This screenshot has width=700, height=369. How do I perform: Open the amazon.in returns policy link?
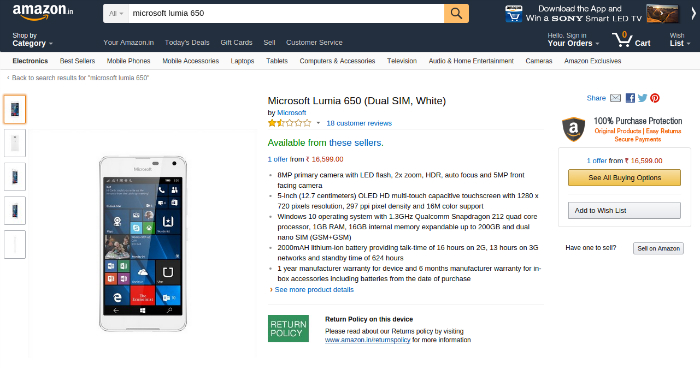367,340
